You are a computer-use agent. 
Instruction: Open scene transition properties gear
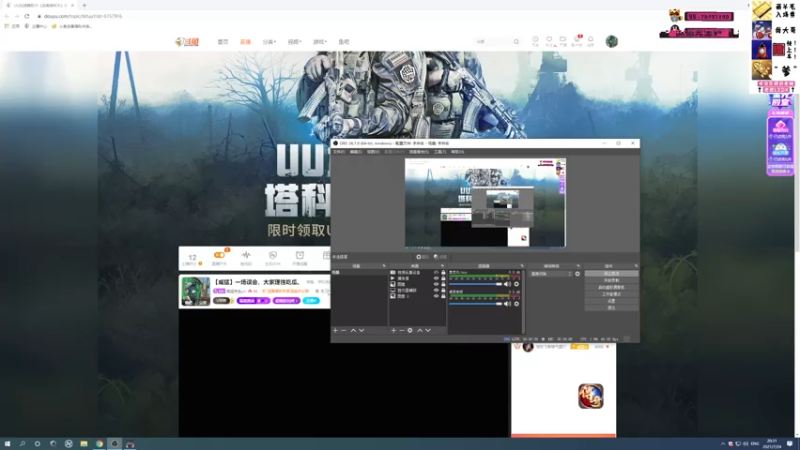577,274
